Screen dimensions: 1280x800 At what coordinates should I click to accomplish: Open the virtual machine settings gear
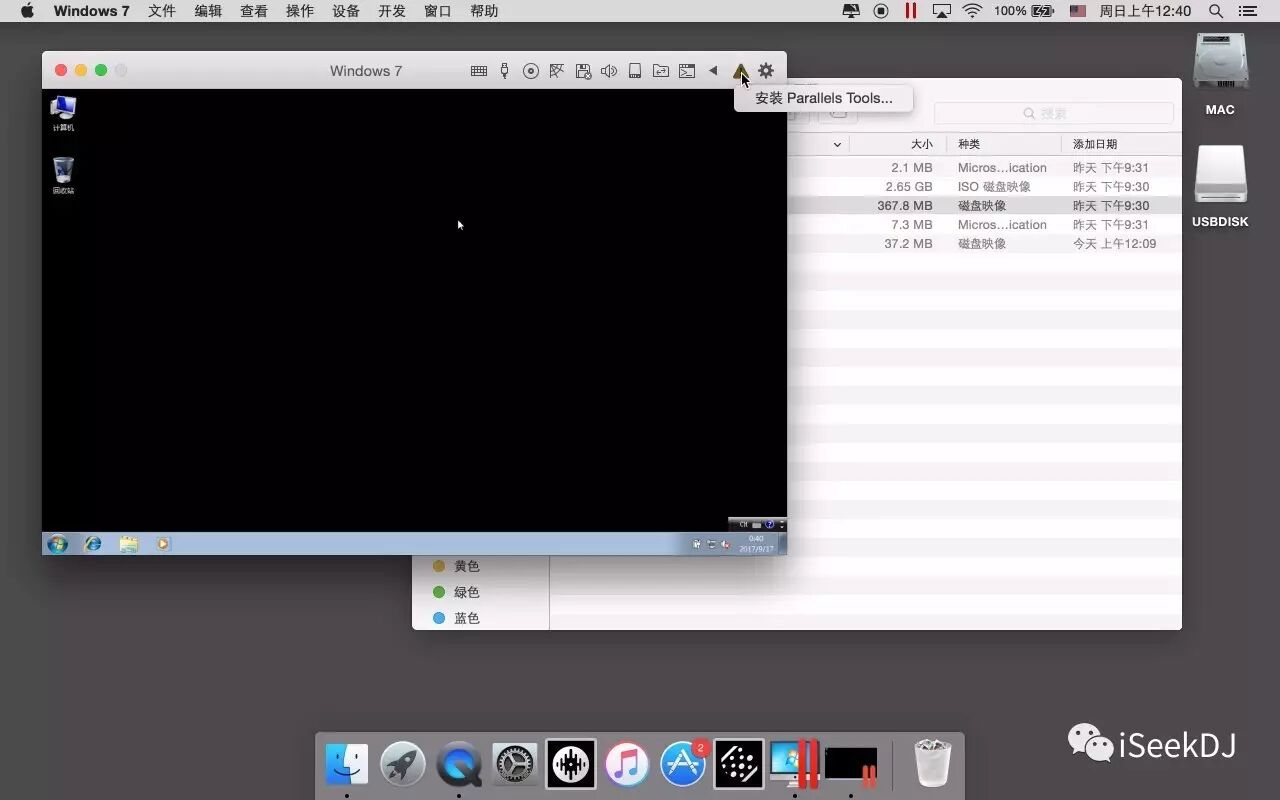[766, 71]
